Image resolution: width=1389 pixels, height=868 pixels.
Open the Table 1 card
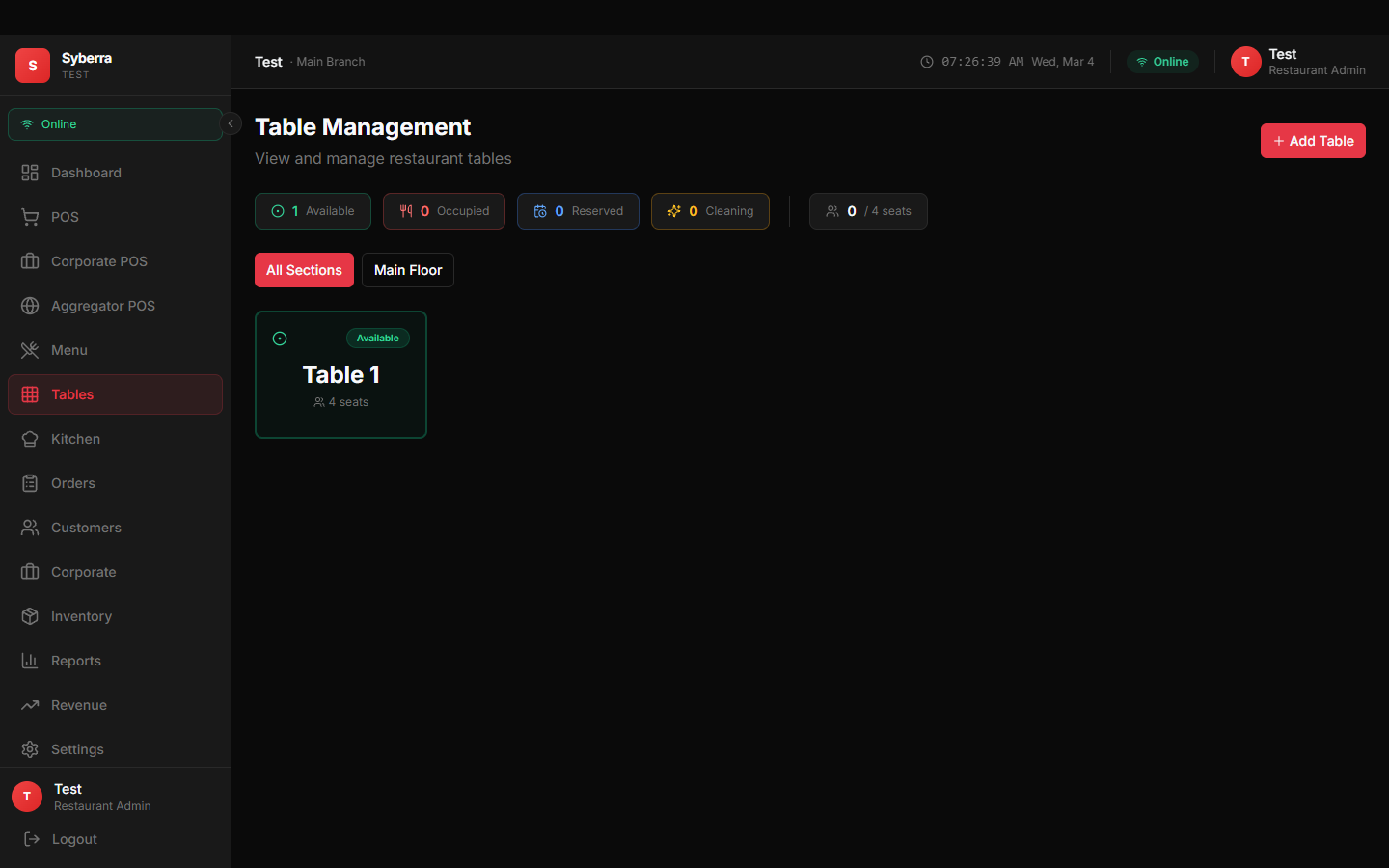[x=340, y=374]
